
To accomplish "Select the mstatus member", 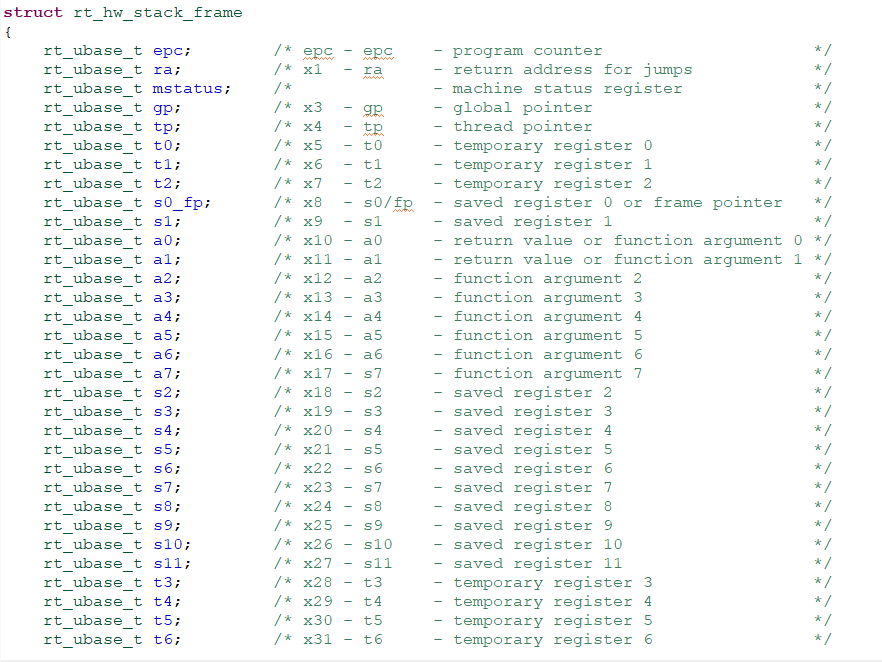I will 187,89.
